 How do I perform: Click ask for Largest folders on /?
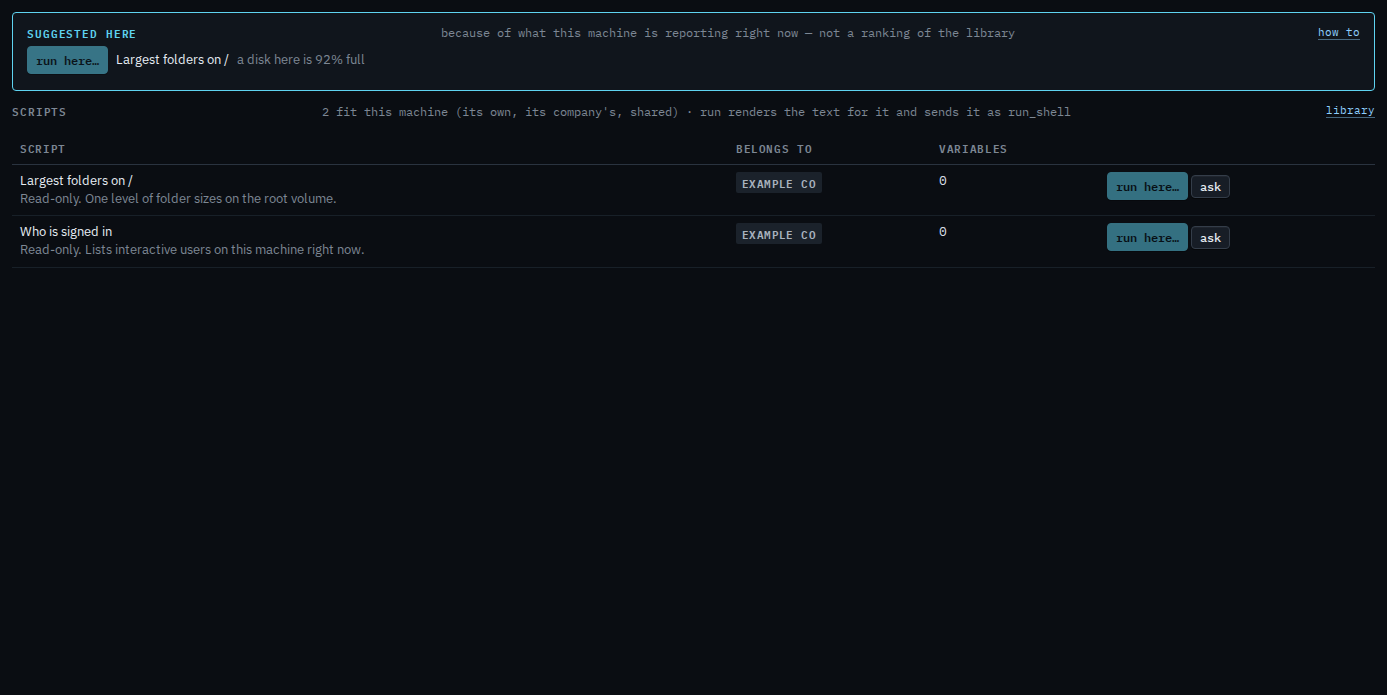click(1210, 187)
